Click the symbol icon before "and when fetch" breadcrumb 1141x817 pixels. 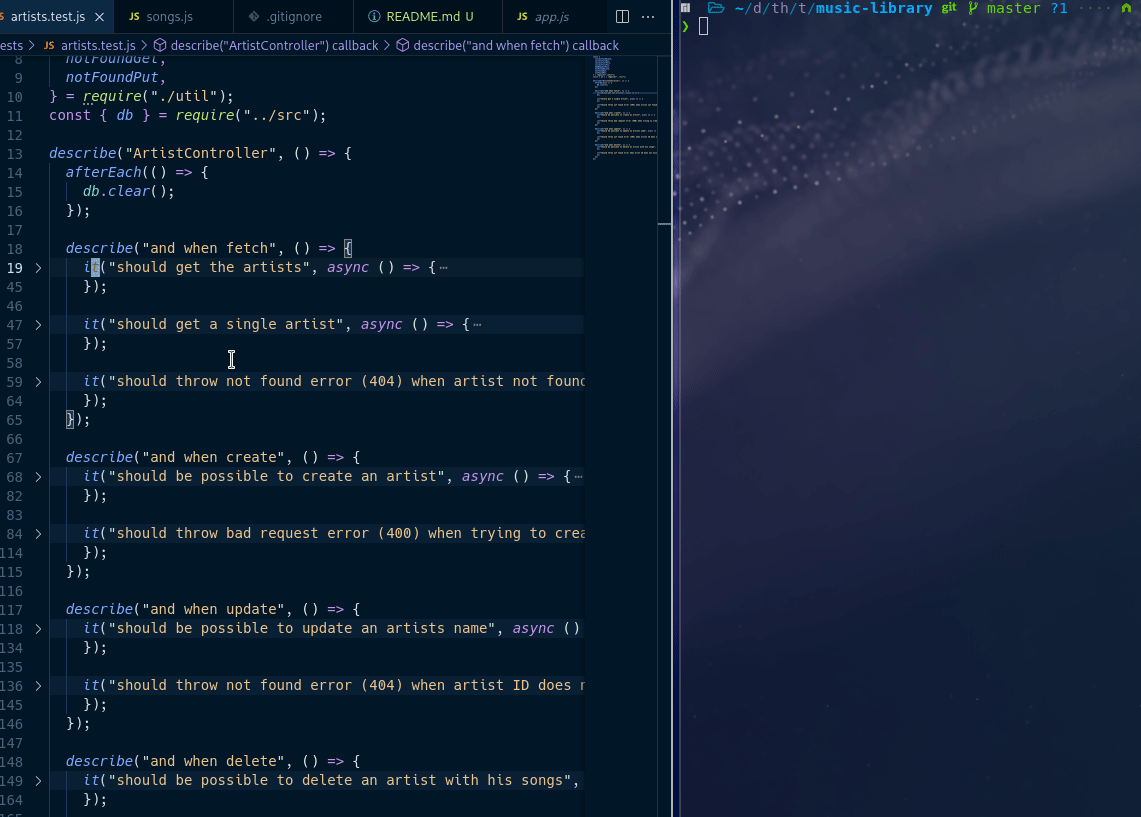click(x=402, y=45)
